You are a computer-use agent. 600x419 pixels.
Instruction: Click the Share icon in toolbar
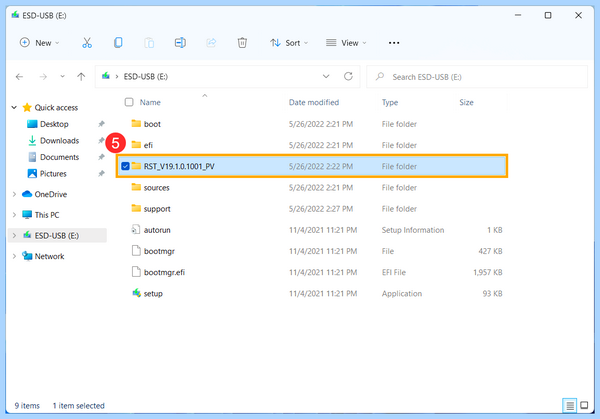tap(211, 42)
